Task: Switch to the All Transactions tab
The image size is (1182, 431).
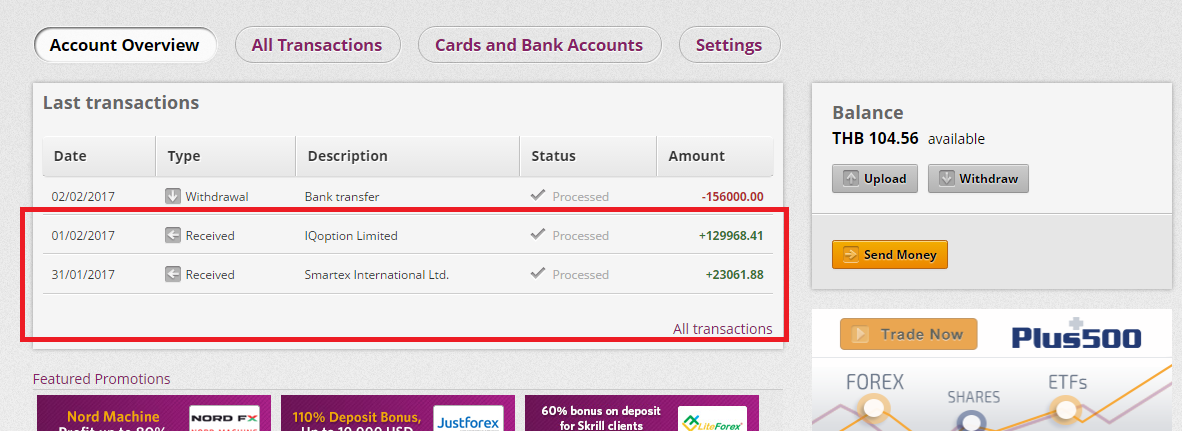Action: pyautogui.click(x=317, y=45)
